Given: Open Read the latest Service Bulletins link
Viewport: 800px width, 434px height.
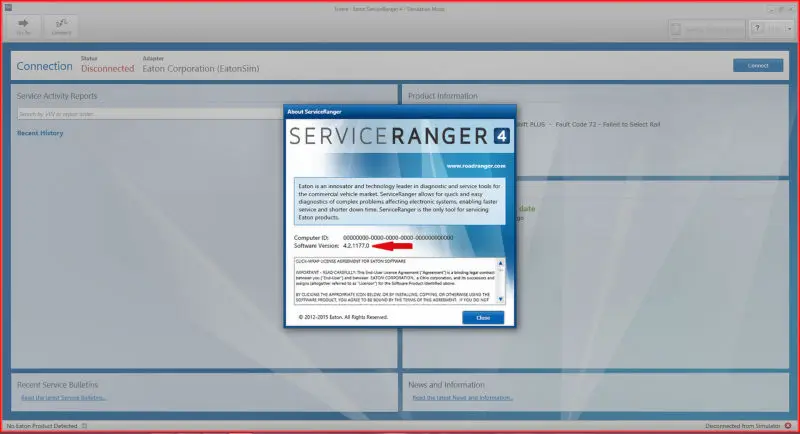Looking at the screenshot, I should 64,397.
